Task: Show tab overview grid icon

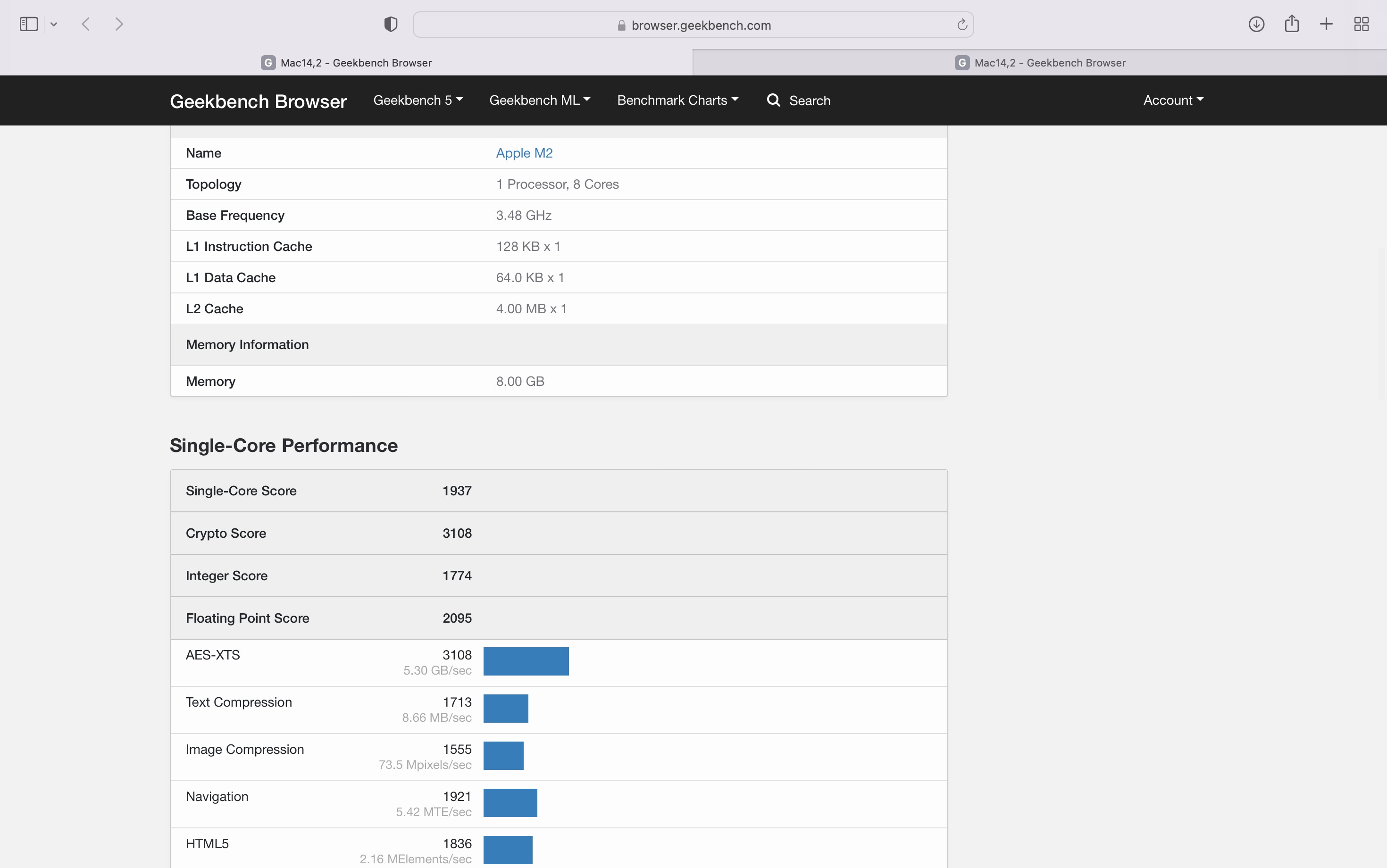Action: (1361, 24)
